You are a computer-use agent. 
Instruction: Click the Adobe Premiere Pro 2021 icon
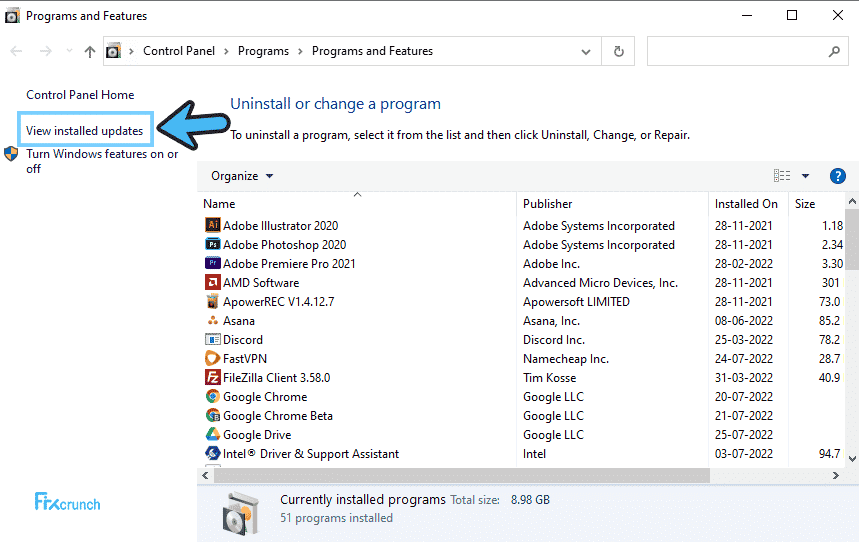coord(213,263)
